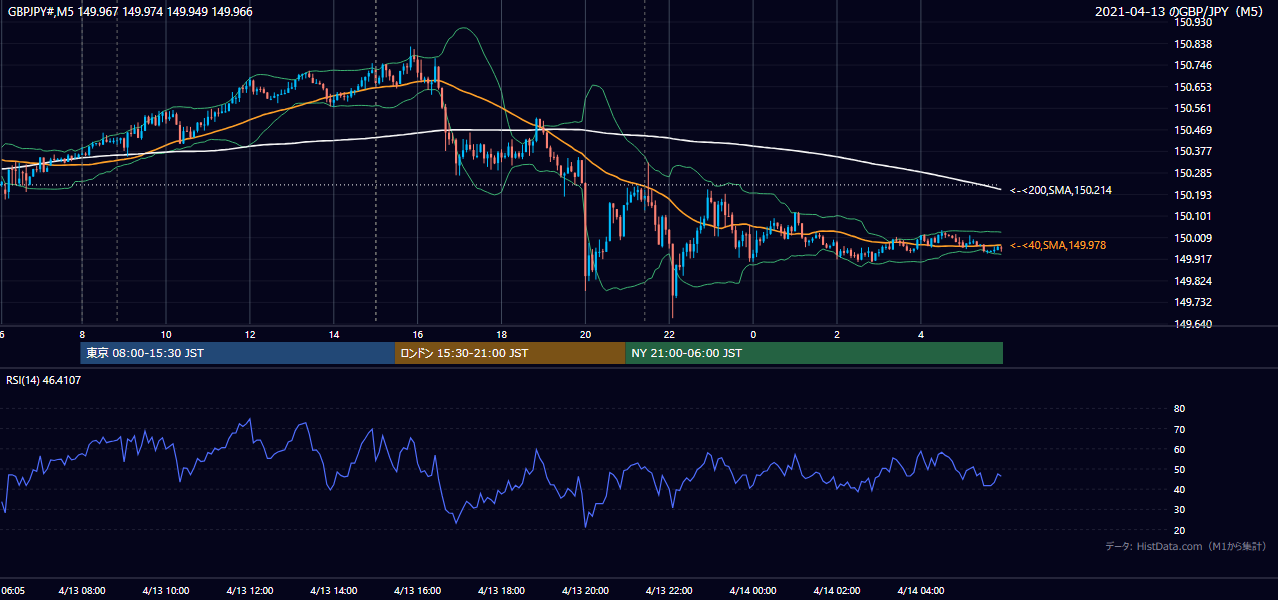
Task: Click RSI level 30 on the scale
Action: (1179, 510)
